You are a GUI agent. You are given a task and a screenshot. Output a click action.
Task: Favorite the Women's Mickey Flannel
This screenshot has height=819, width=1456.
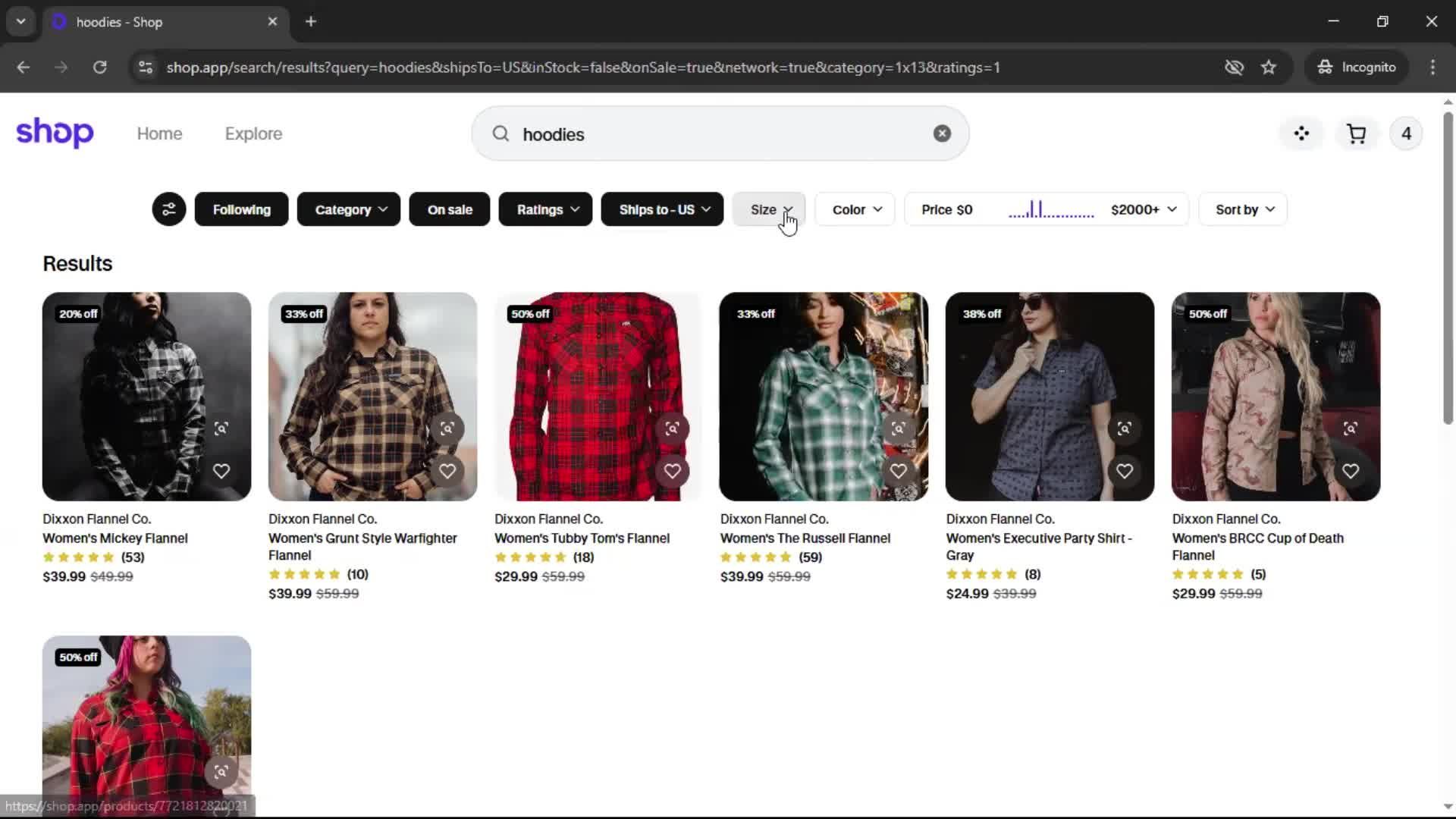pyautogui.click(x=221, y=471)
